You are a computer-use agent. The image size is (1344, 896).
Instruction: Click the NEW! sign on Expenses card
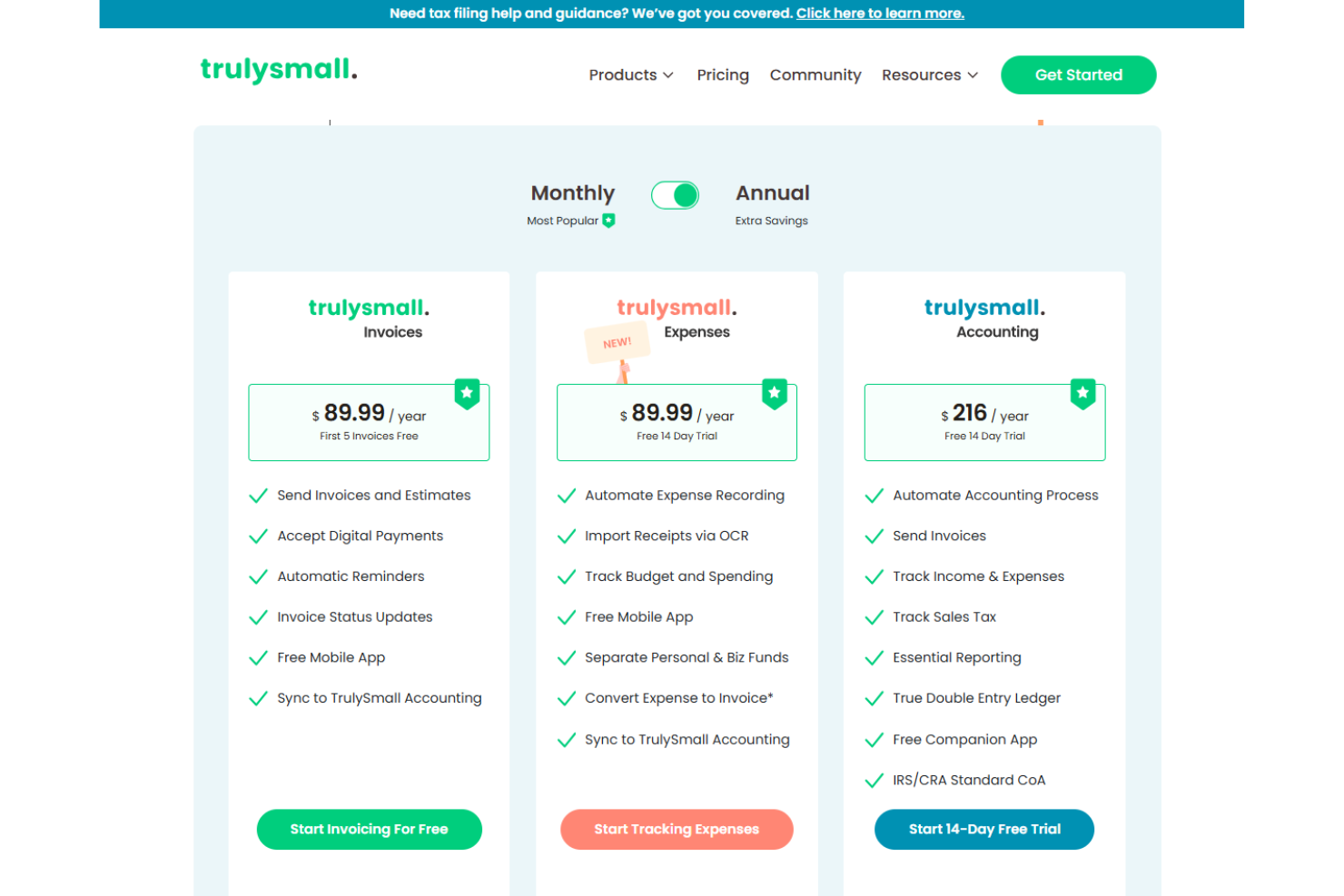click(618, 343)
